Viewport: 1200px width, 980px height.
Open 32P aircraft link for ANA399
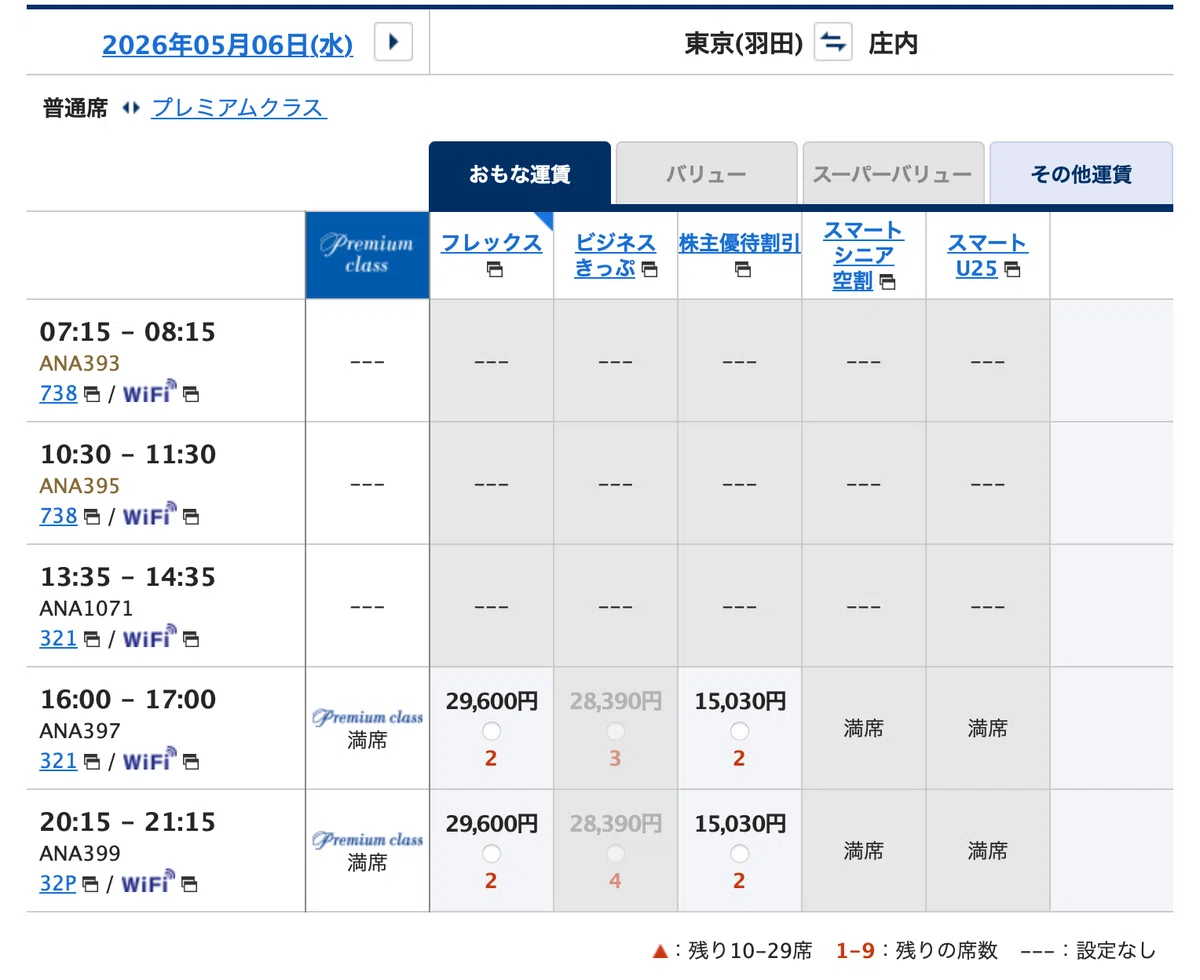tap(59, 883)
